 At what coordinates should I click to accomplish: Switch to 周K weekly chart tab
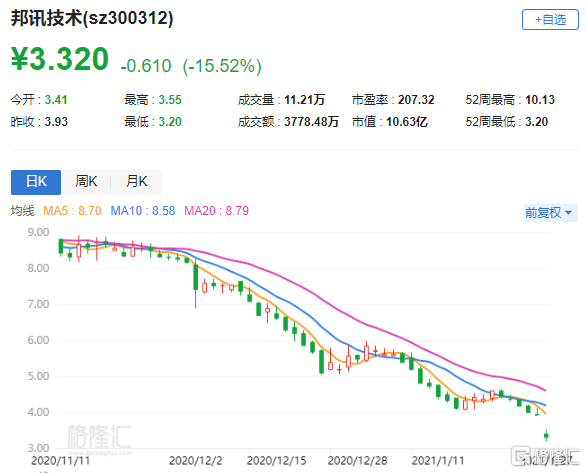86,182
